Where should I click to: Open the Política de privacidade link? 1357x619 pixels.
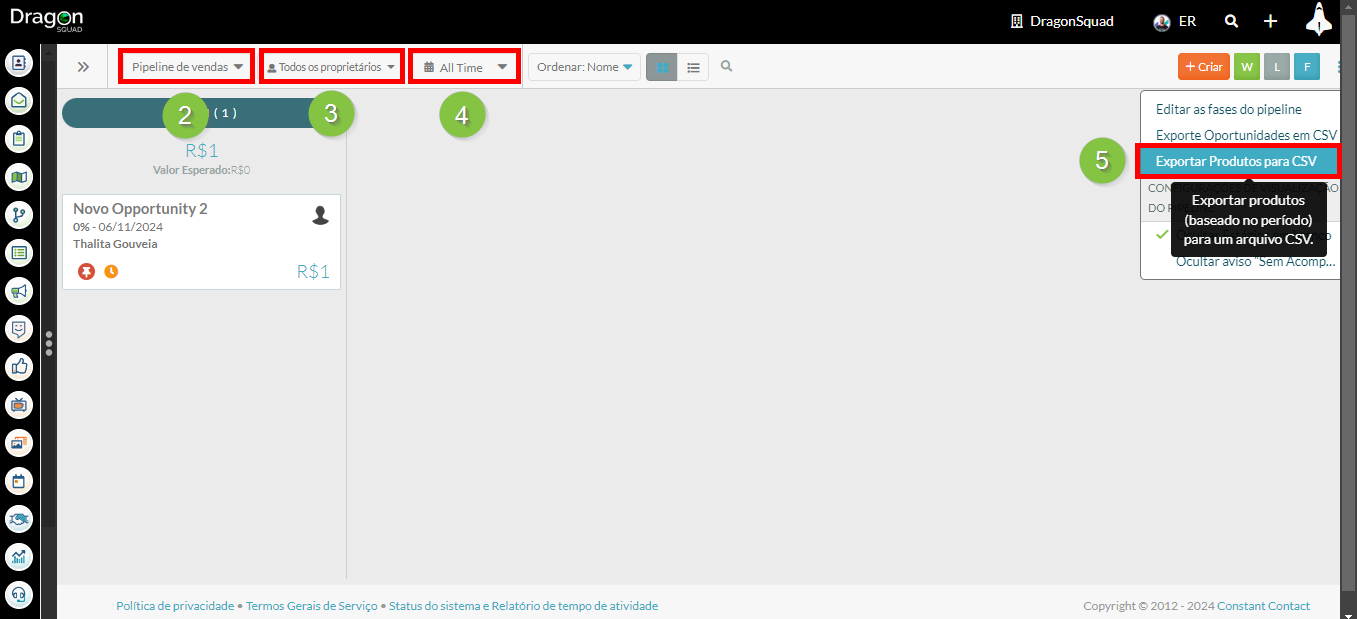[x=175, y=606]
